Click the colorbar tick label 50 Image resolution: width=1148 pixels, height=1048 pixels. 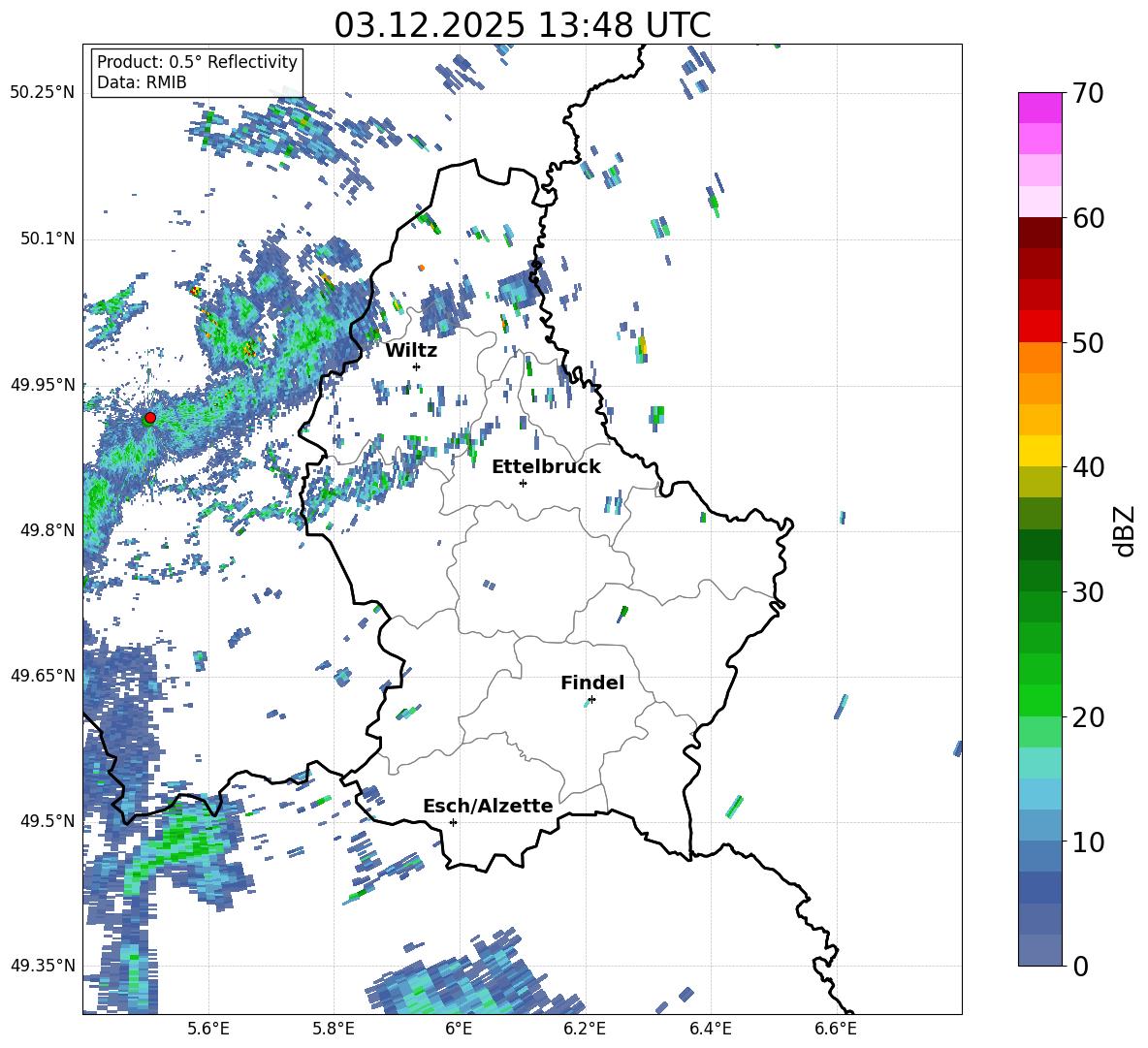coord(1087,343)
